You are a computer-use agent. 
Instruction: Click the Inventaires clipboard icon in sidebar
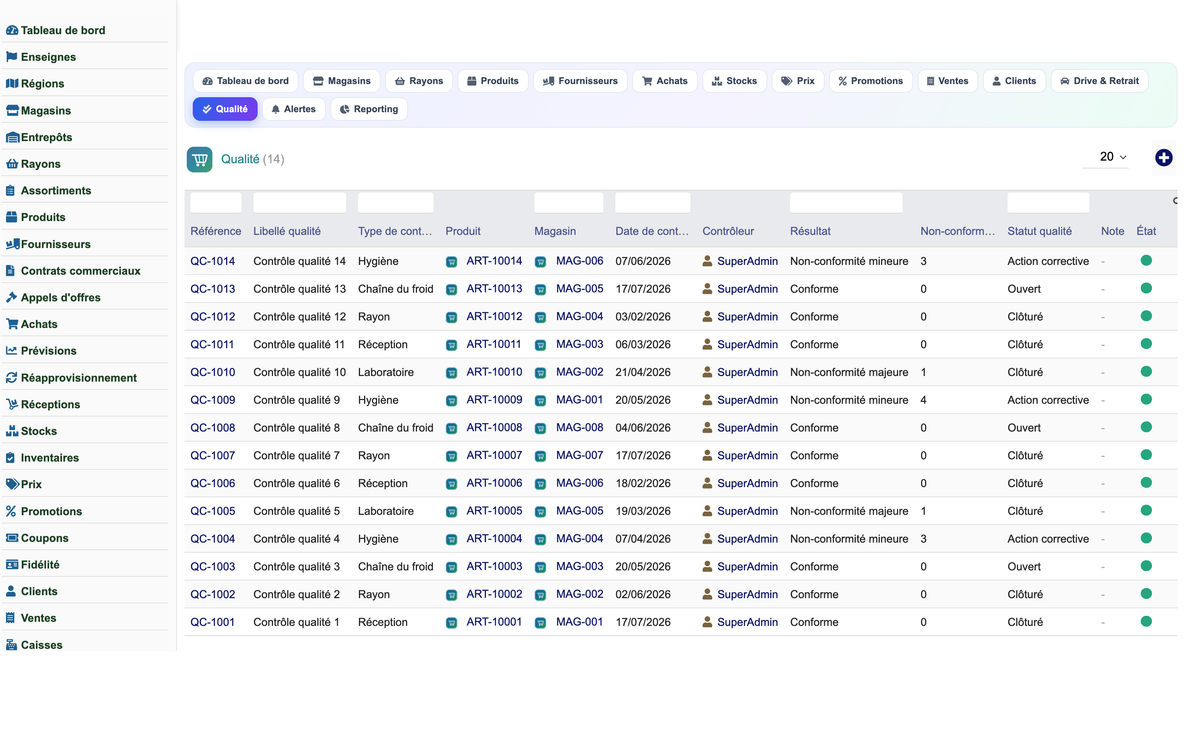11,458
